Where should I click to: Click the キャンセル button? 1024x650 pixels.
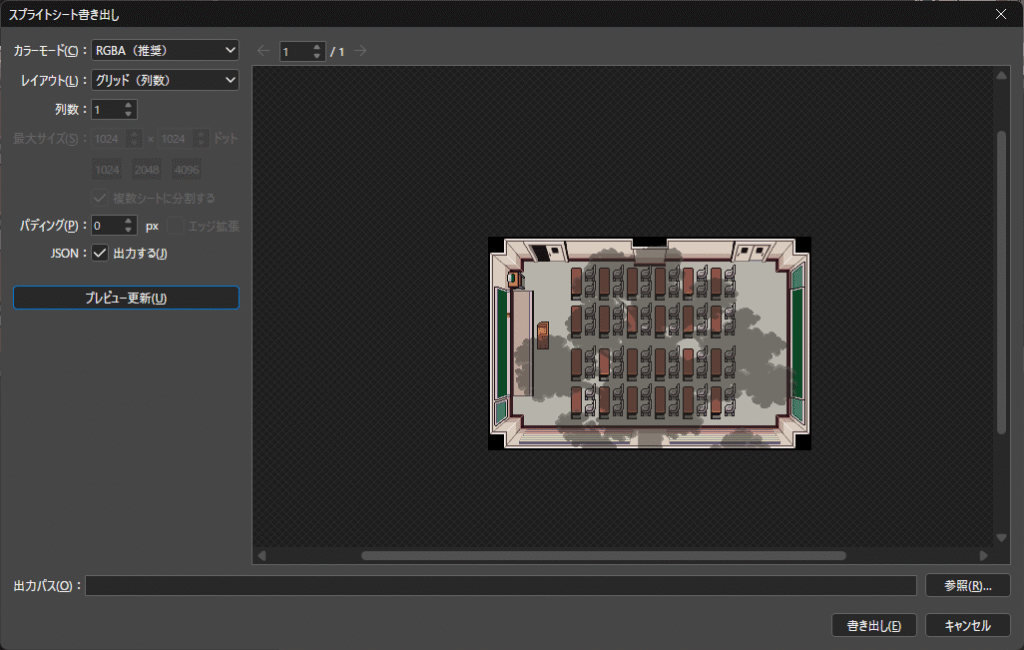(x=968, y=625)
